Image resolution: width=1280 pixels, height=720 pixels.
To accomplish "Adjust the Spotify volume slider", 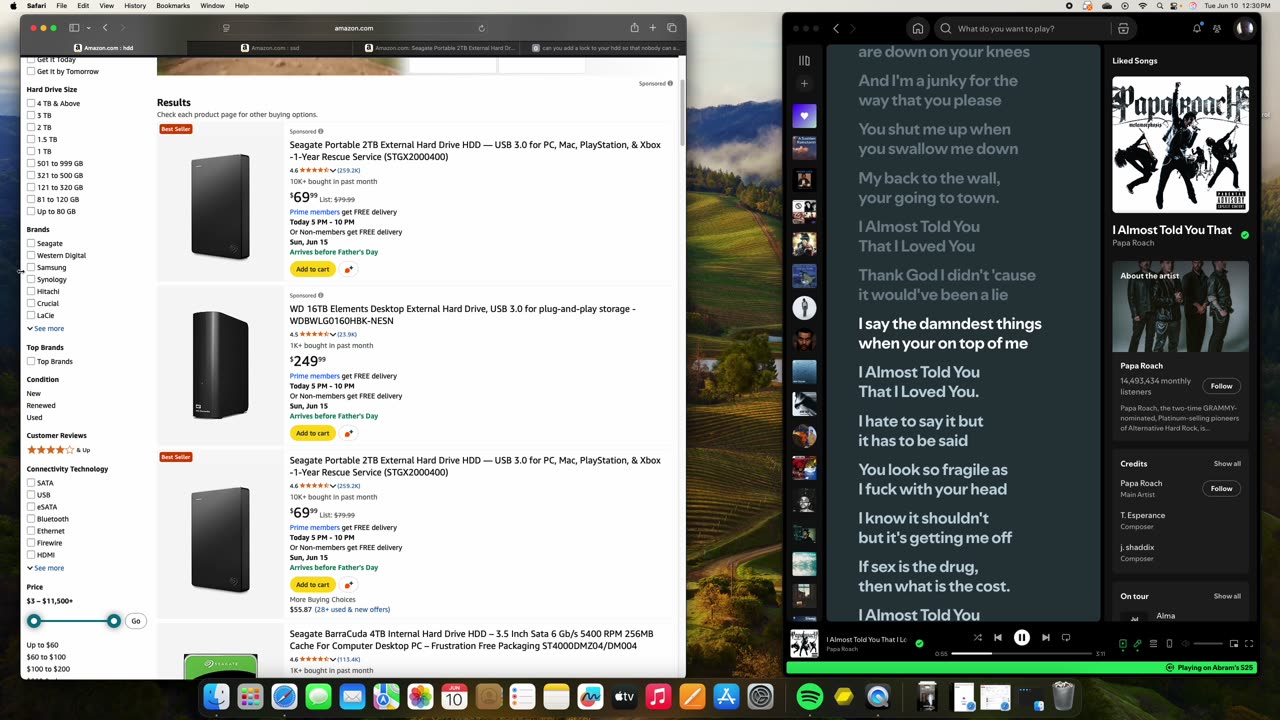I will point(1208,644).
